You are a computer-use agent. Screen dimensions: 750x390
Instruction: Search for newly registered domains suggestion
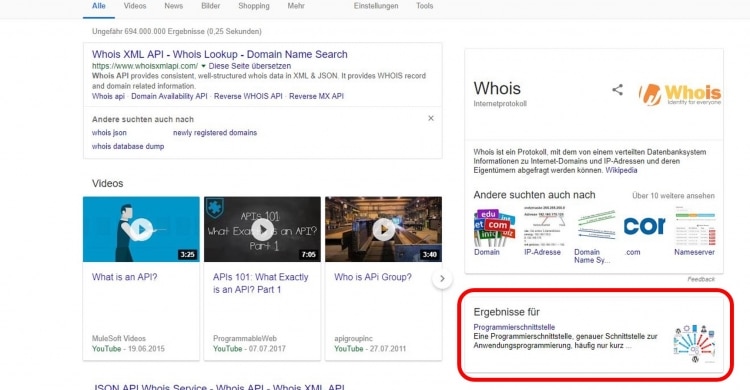215,133
